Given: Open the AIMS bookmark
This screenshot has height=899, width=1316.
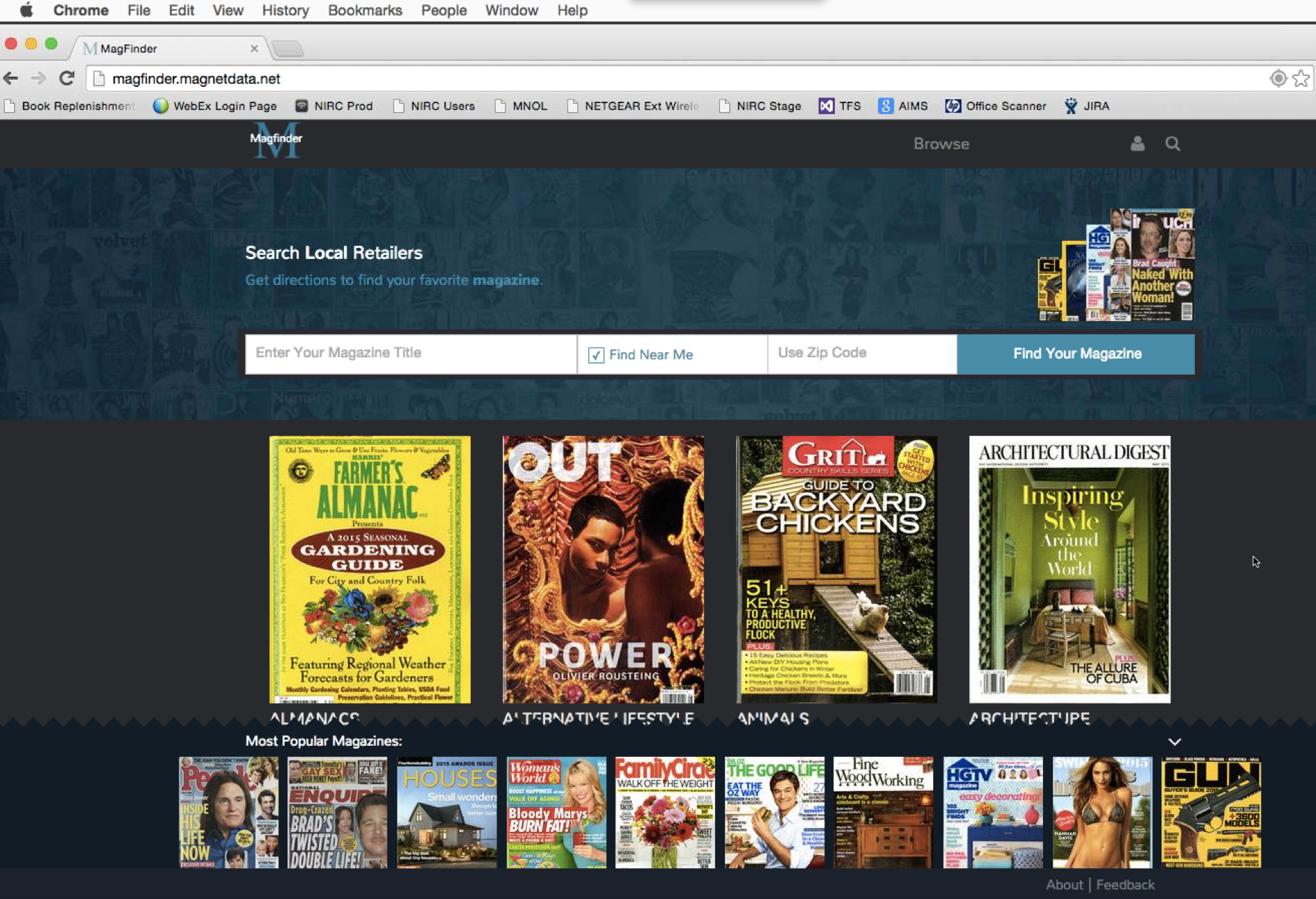Looking at the screenshot, I should [x=903, y=106].
